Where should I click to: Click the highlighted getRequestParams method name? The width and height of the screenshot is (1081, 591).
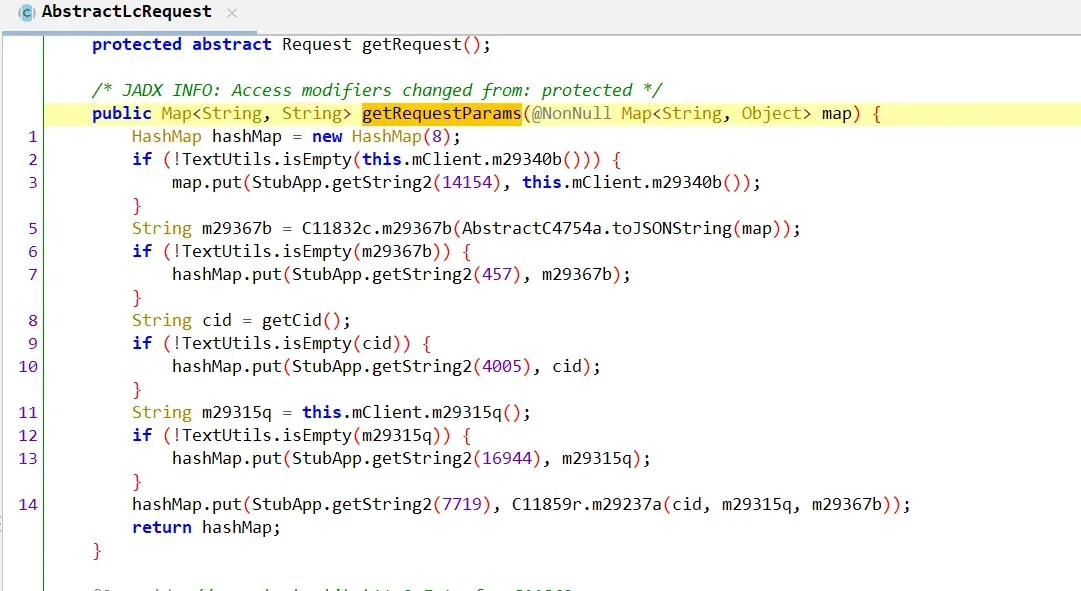point(442,113)
